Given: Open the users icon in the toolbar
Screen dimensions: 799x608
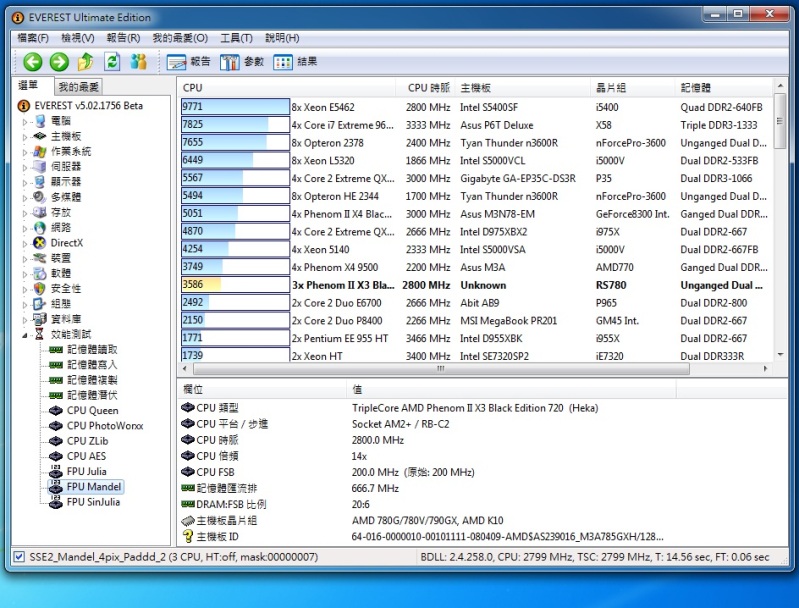Looking at the screenshot, I should coord(139,62).
